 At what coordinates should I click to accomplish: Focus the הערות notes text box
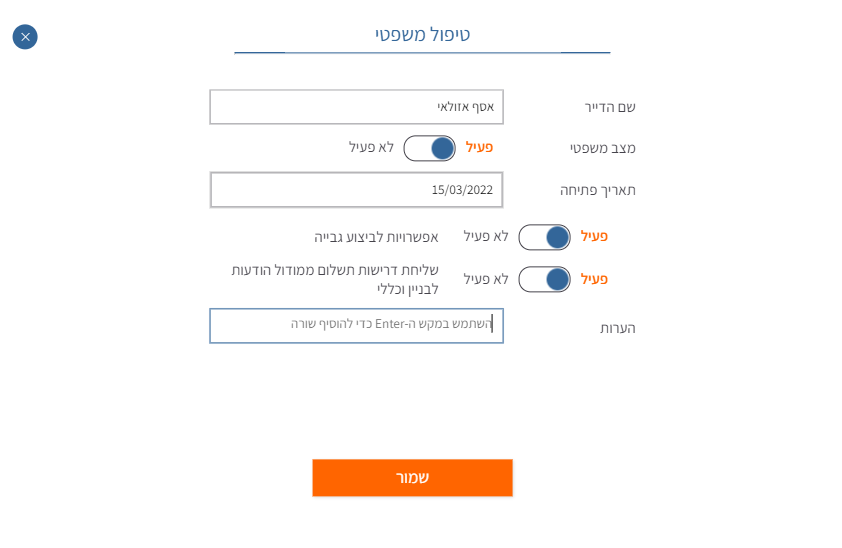point(356,326)
